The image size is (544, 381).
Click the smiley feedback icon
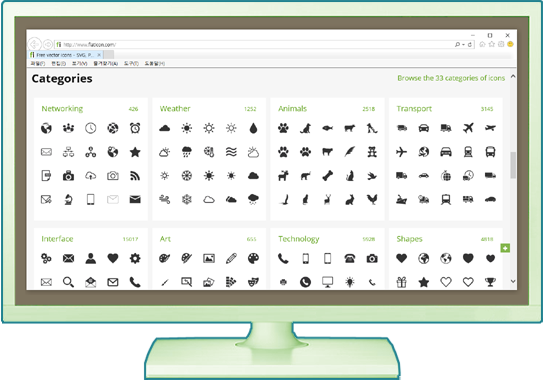tap(510, 44)
